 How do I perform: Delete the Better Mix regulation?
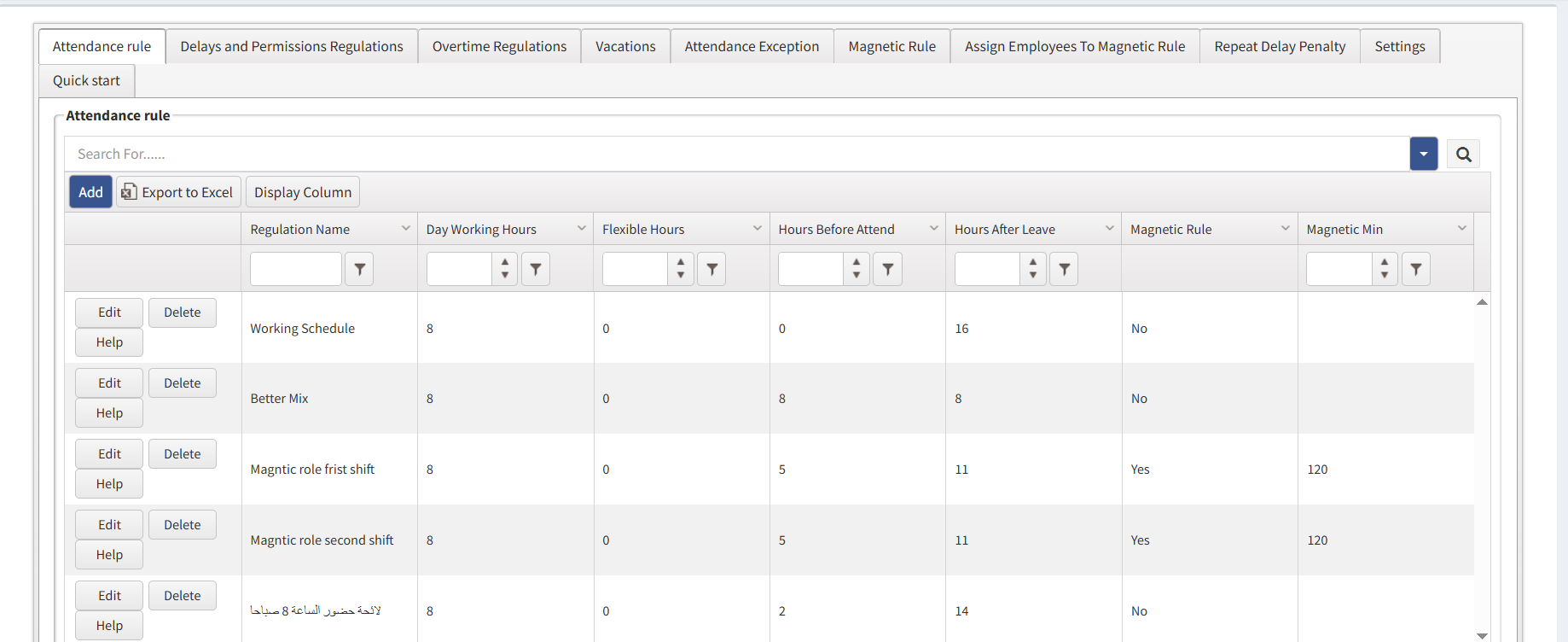(182, 383)
